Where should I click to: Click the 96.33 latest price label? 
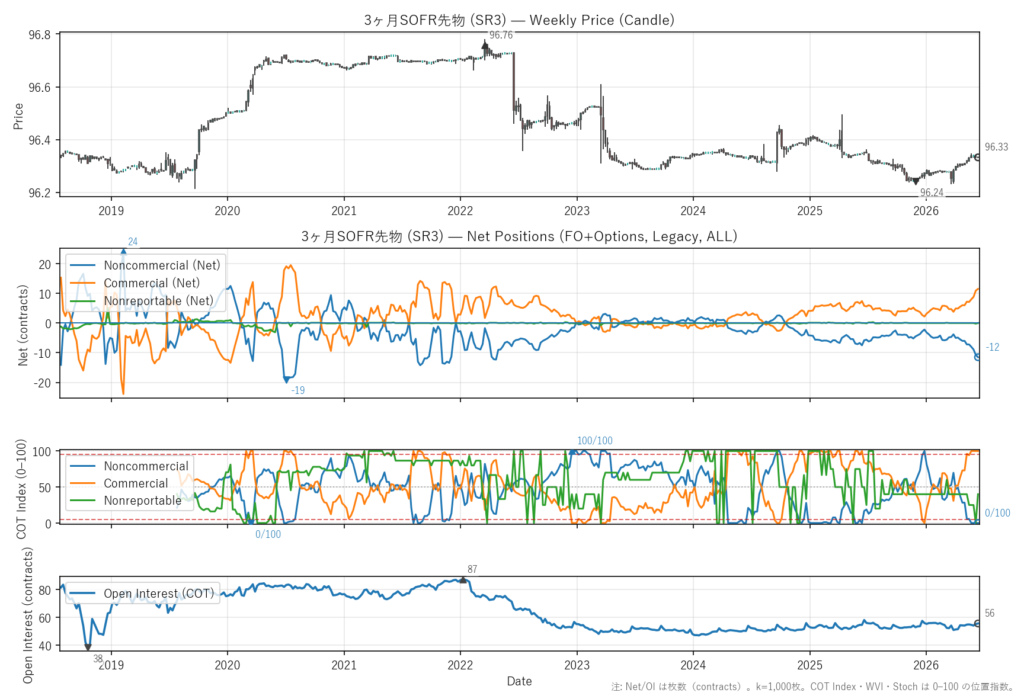coord(997,147)
